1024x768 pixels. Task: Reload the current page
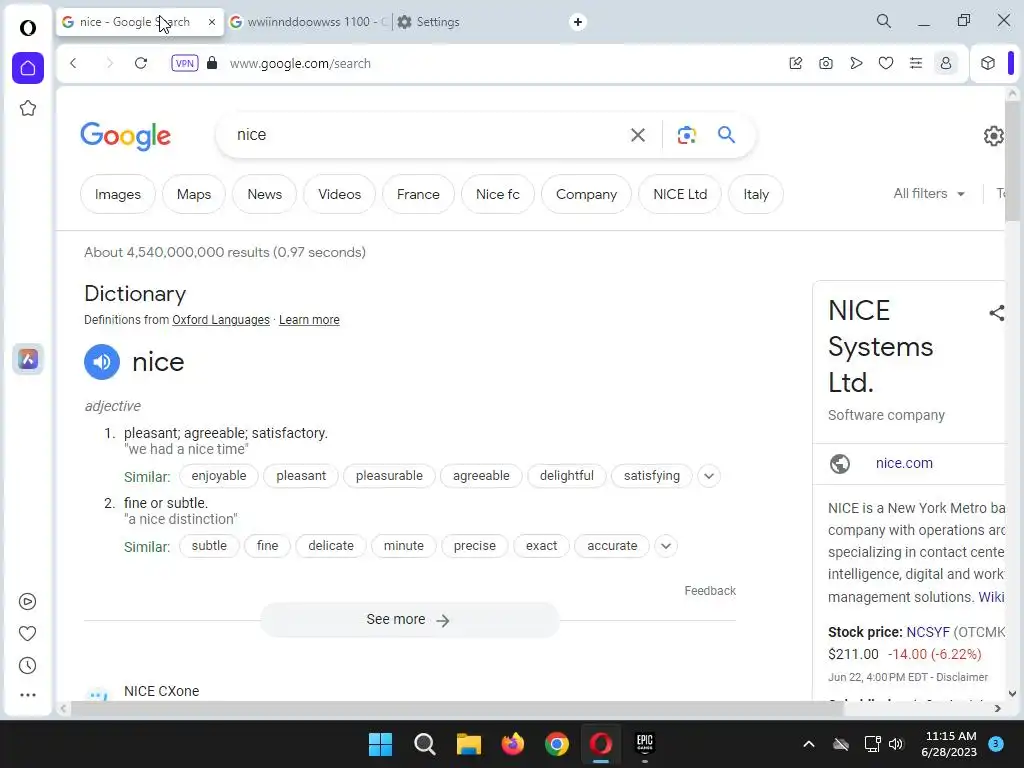[x=140, y=63]
